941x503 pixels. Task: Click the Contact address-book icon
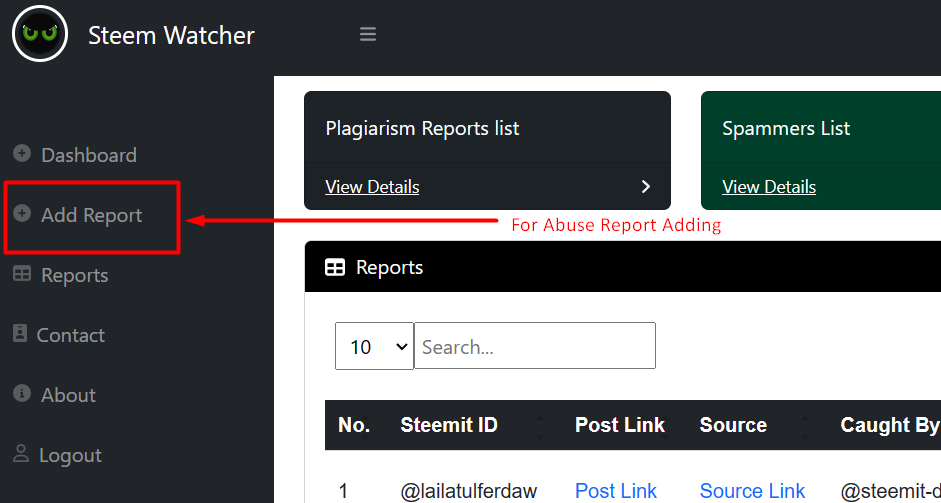(x=20, y=334)
